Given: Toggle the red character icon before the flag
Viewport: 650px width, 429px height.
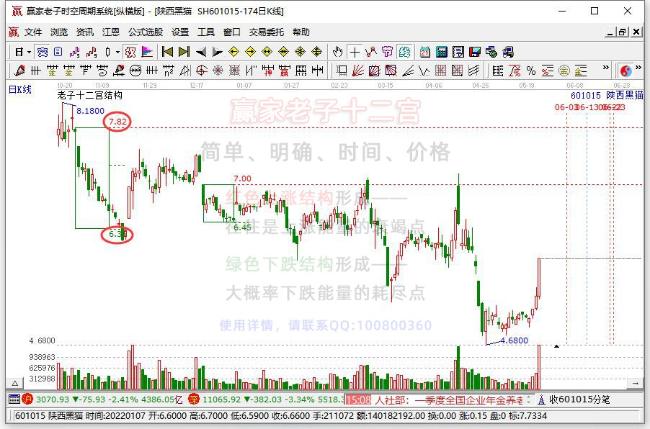Looking at the screenshot, I should point(130,52).
